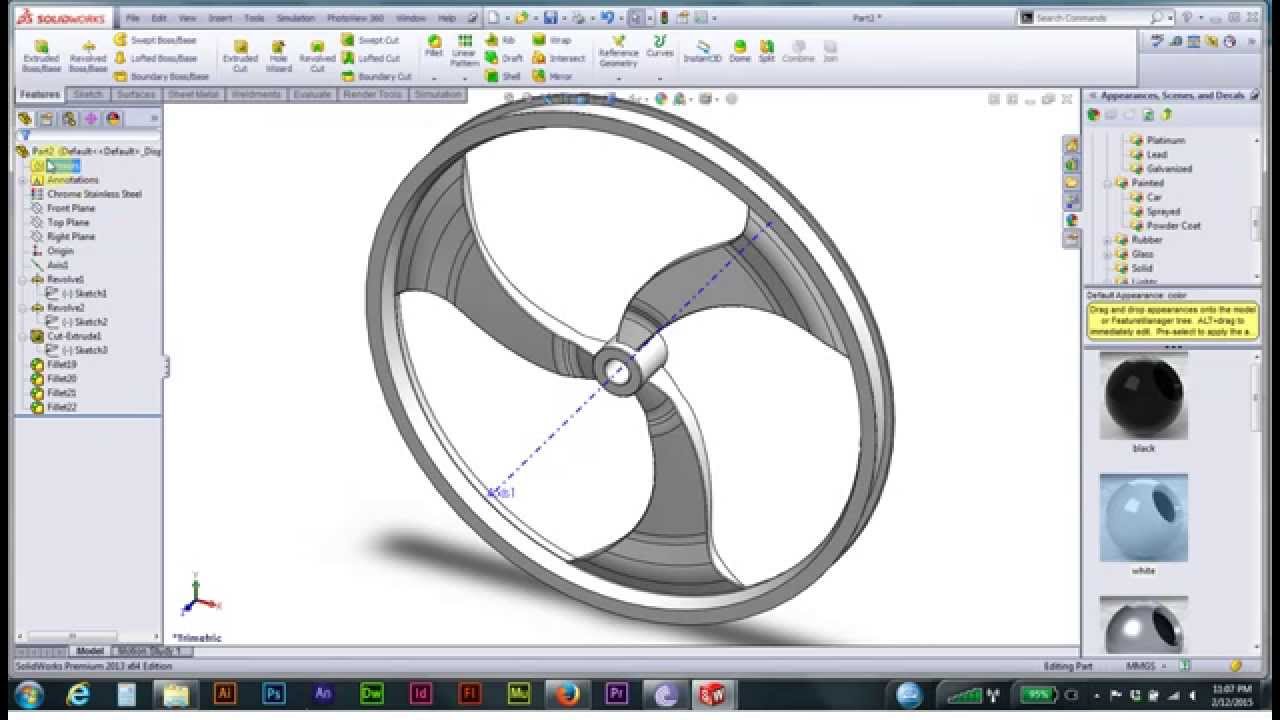Screen dimensions: 1280x720
Task: Select the Draft tool
Action: tap(504, 58)
